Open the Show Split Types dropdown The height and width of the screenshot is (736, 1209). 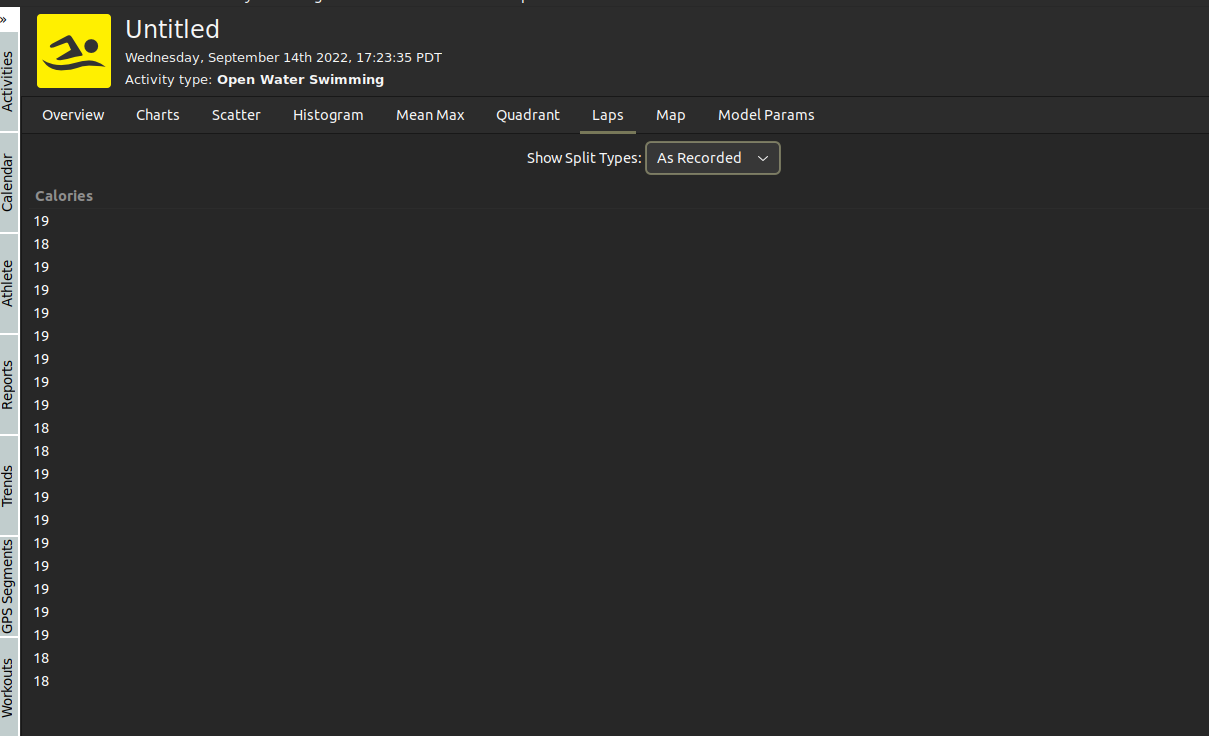[x=712, y=157]
